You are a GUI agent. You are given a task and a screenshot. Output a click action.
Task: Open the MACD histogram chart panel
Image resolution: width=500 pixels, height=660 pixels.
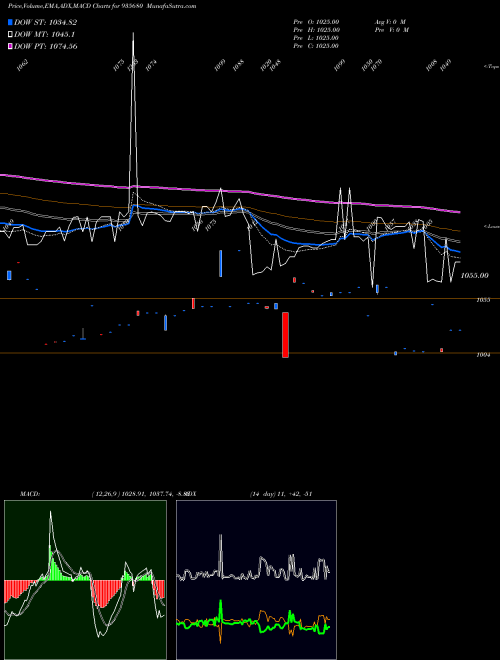[85, 580]
